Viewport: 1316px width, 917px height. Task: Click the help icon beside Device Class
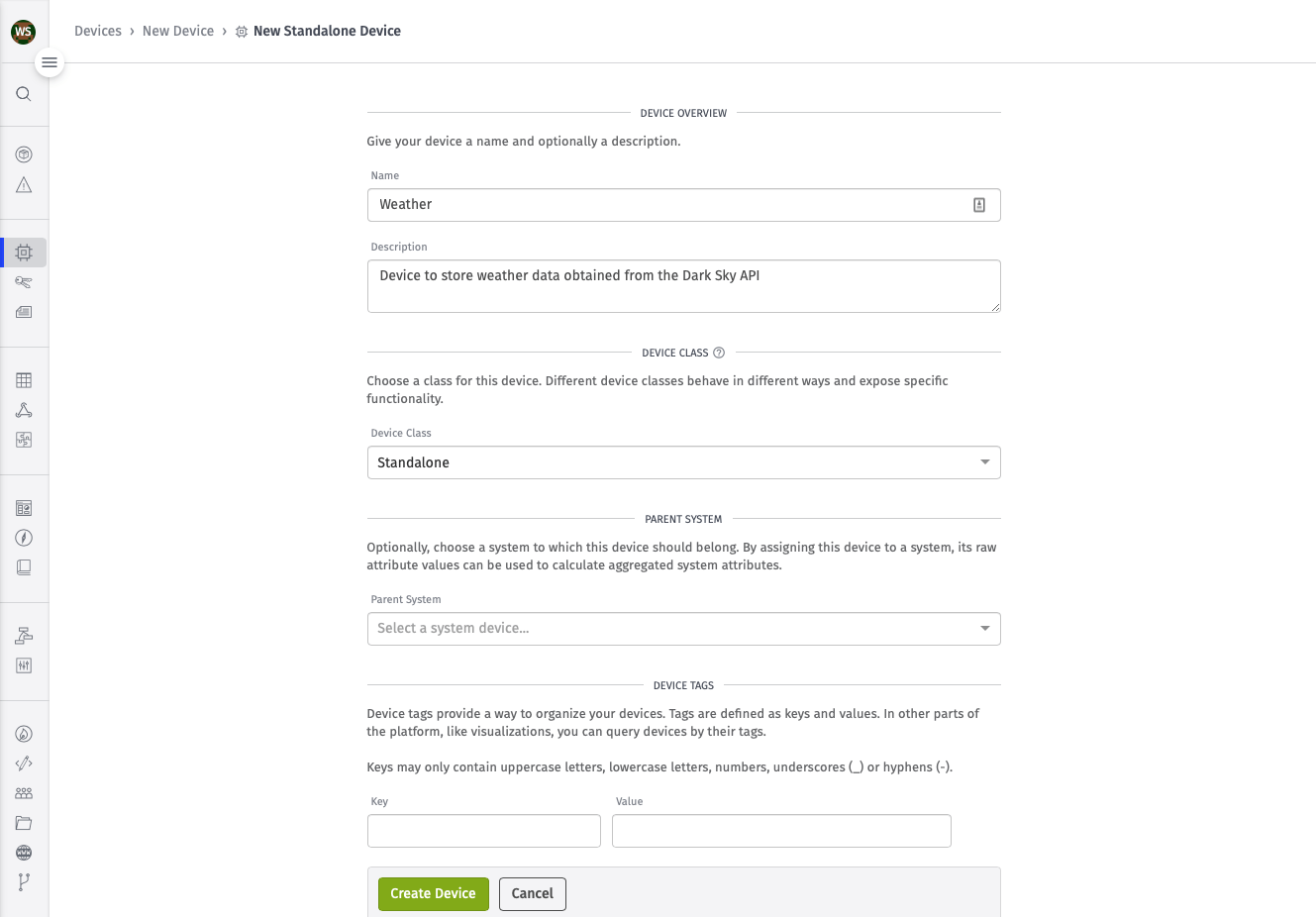[719, 353]
